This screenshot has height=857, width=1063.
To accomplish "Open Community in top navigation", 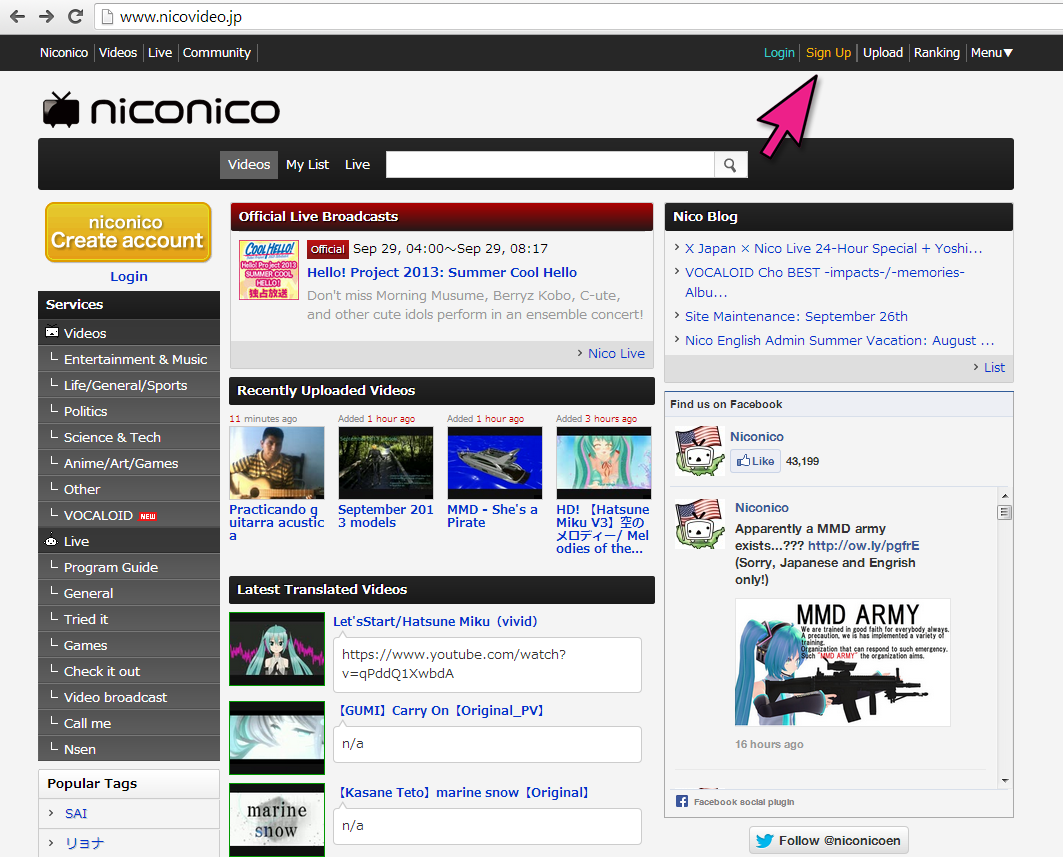I will (217, 53).
